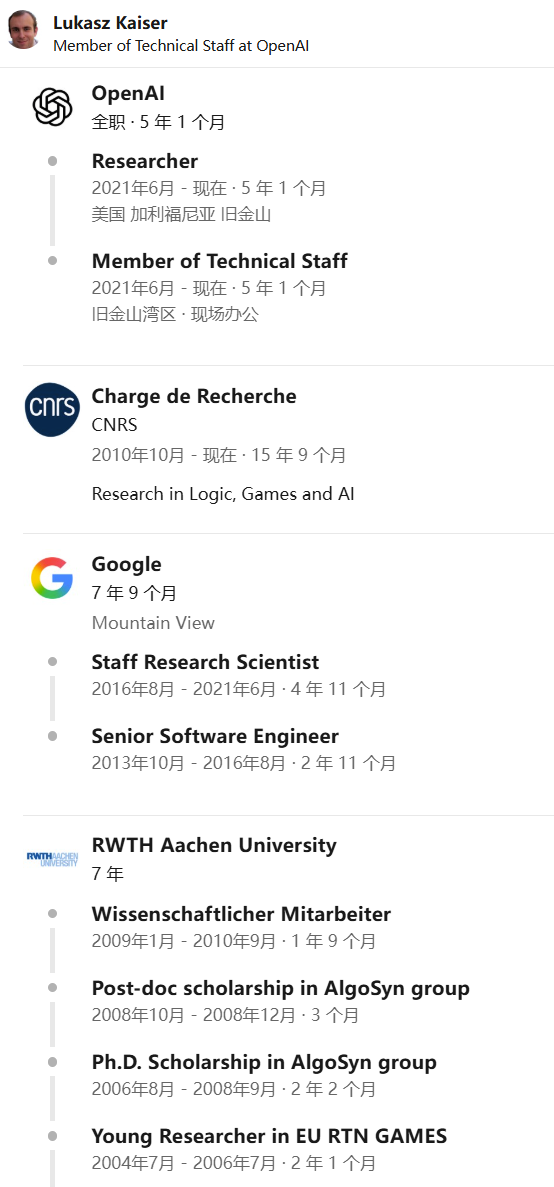
Task: Click the Member of Technical Staff role title
Action: coord(219,261)
